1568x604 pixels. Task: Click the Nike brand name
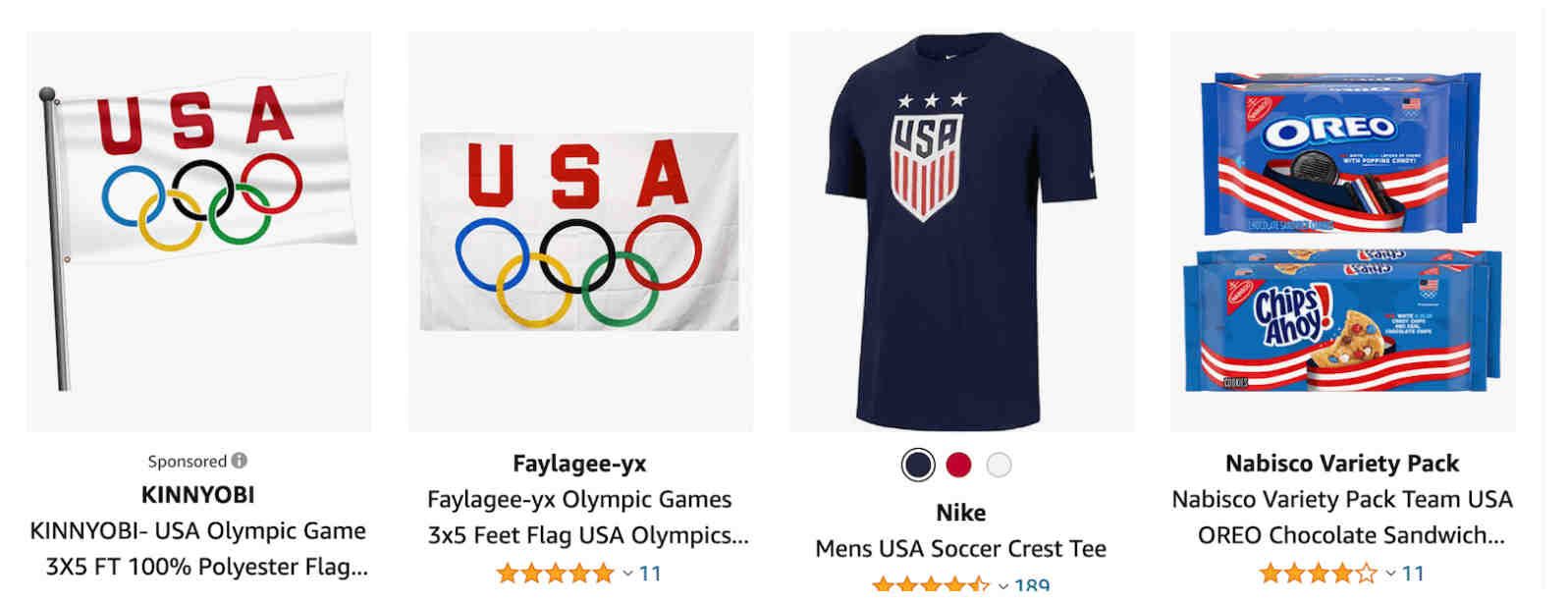point(961,513)
